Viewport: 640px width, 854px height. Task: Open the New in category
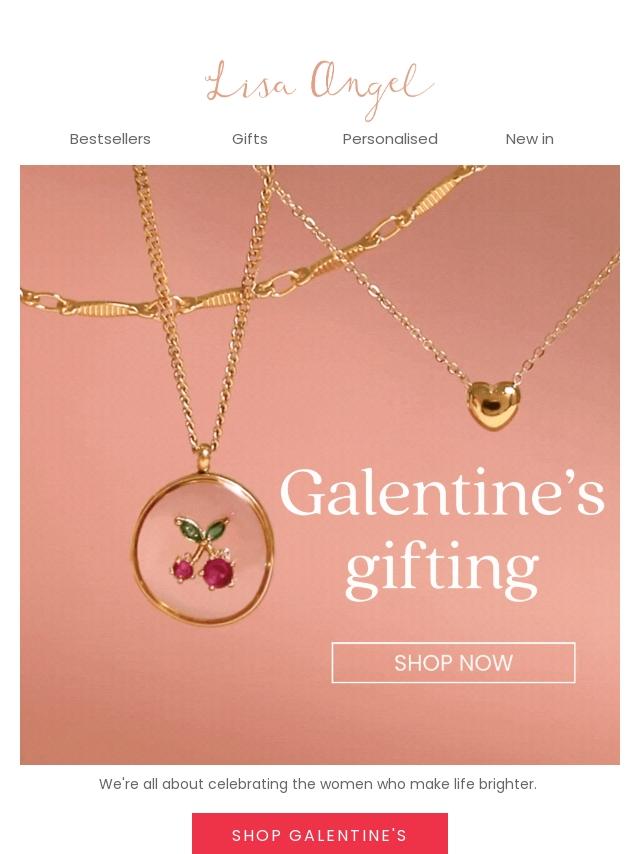tap(529, 139)
